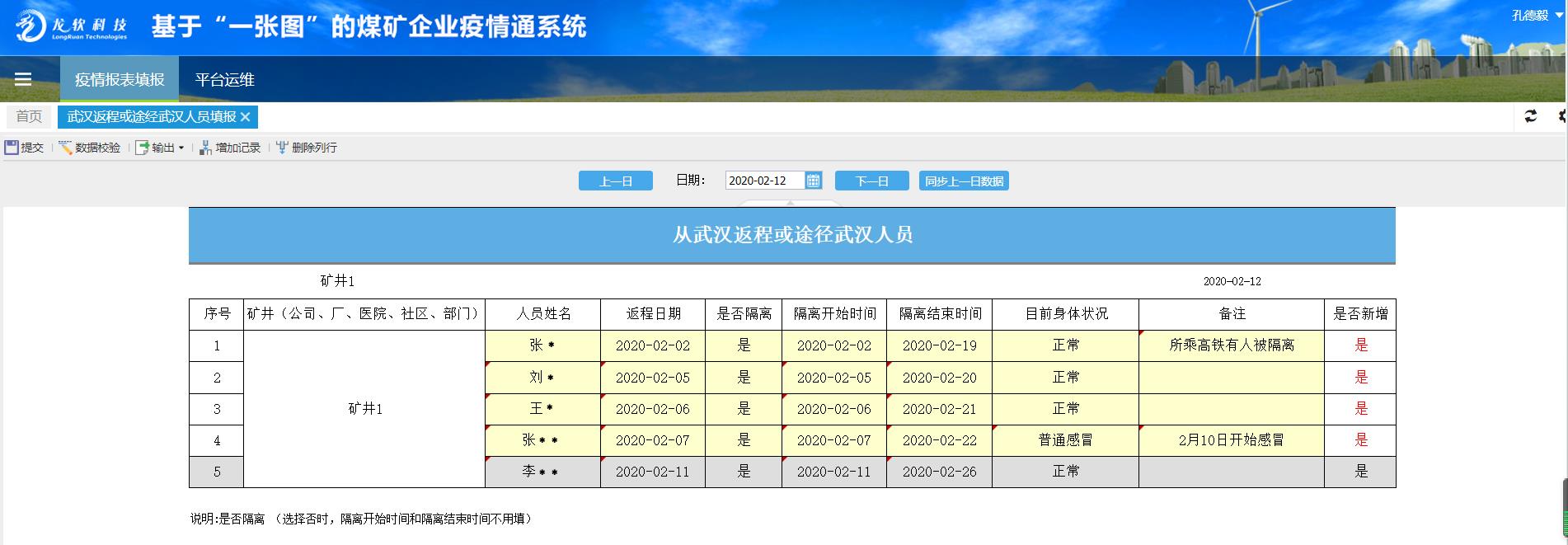Screen dimensions: 1568x545
Task: Select the remark cell 所乘高铁有人被隔离
Action: [x=1231, y=345]
